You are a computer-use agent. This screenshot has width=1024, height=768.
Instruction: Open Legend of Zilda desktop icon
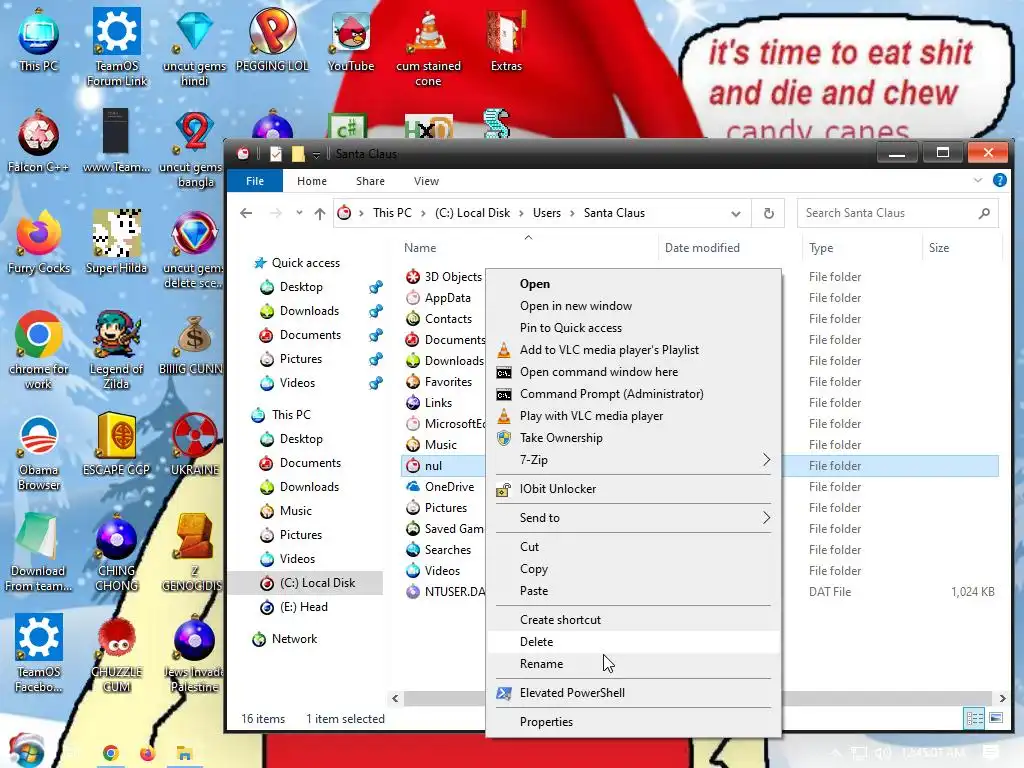tap(116, 351)
